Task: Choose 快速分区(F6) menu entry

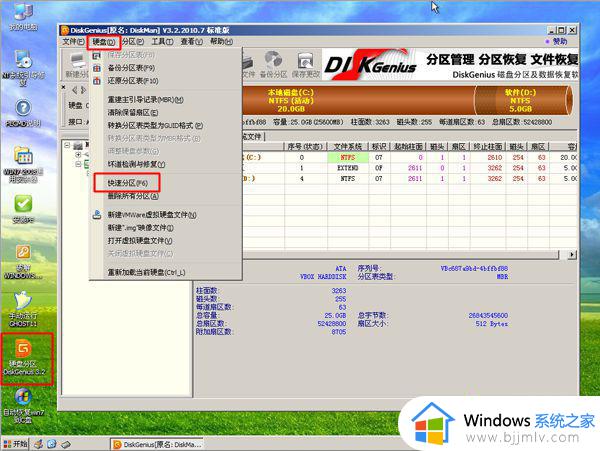Action: (127, 183)
